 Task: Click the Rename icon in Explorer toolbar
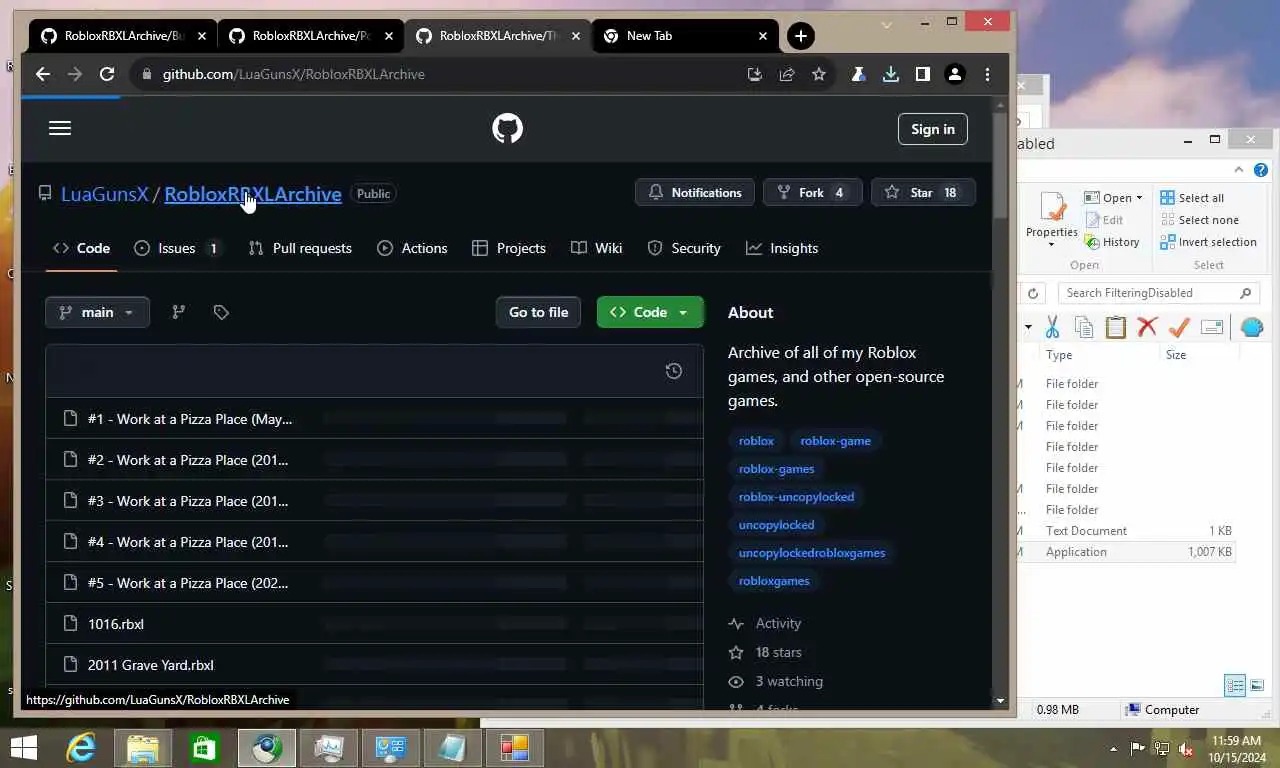1212,327
